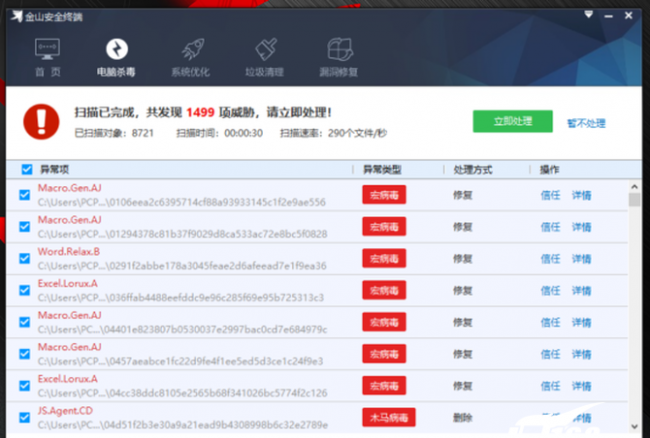Uncheck the first Macro.Gen.AJ 0106eea2 row checkbox
This screenshot has height=438, width=650.
(24, 195)
